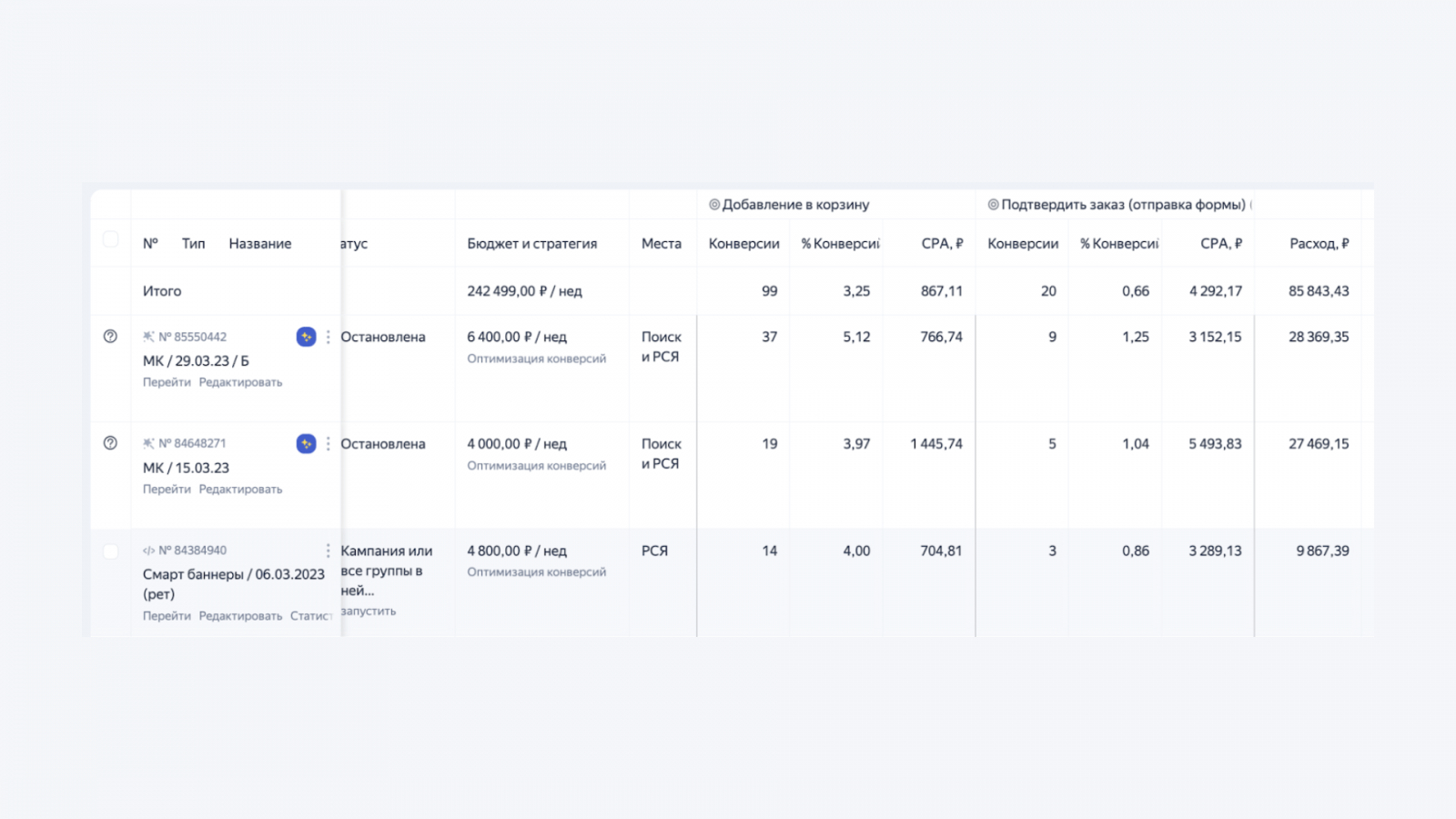Open the three-dot menu for campaign 84648271
The width and height of the screenshot is (1456, 819).
pyautogui.click(x=328, y=443)
